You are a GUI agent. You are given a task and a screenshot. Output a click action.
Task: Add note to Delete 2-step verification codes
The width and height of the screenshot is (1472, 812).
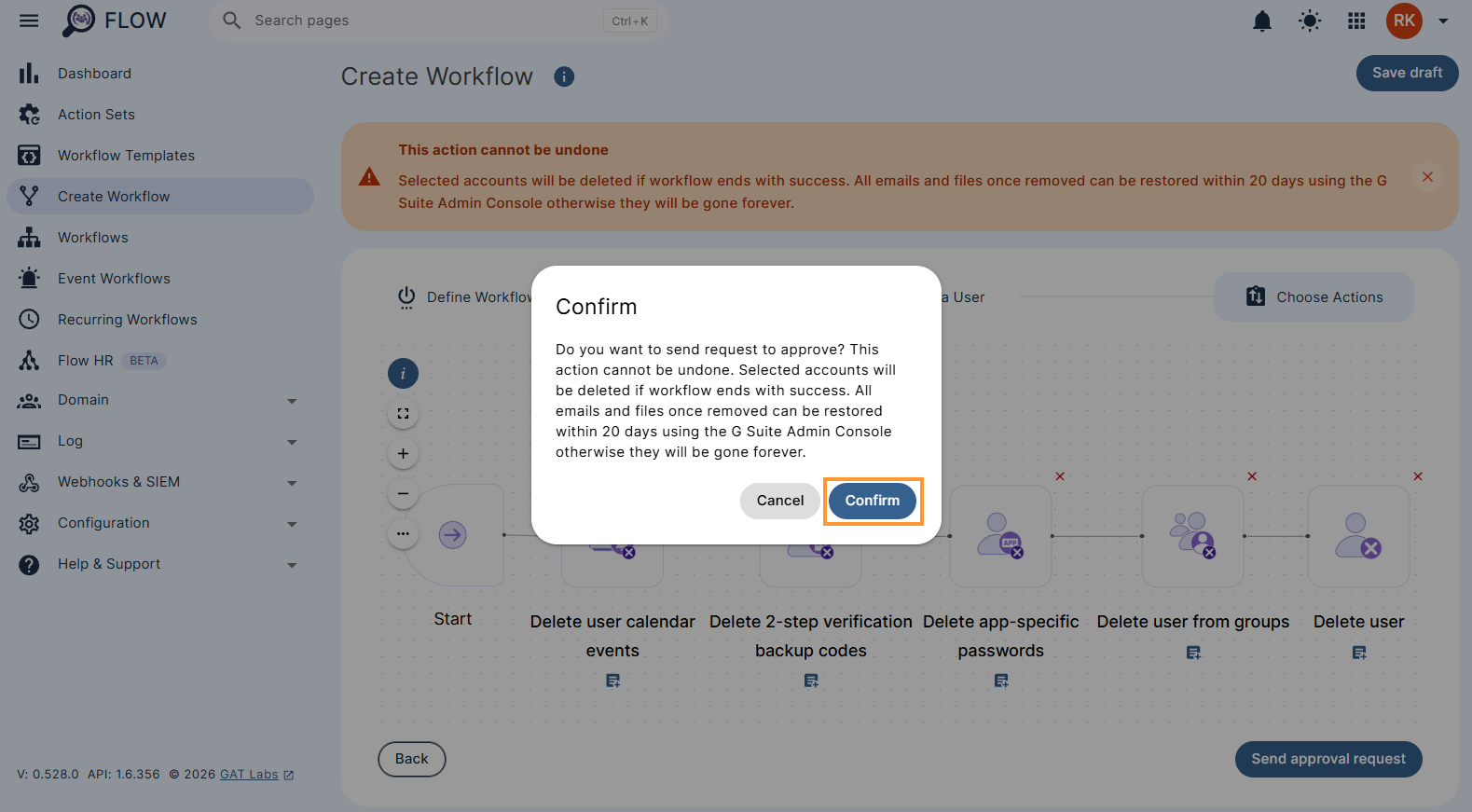tap(811, 681)
